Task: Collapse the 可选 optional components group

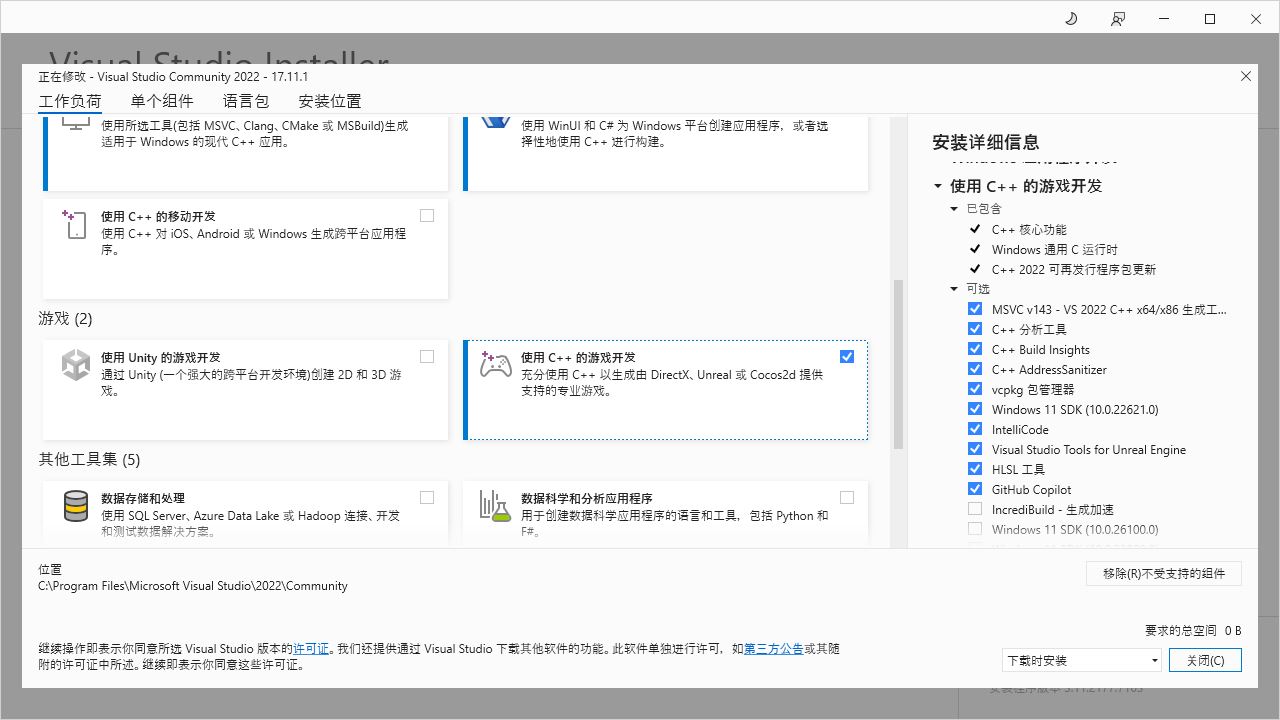Action: 954,289
